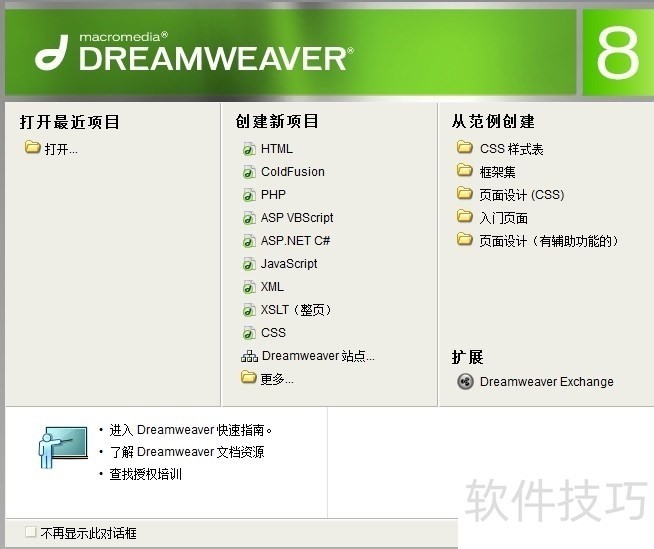The image size is (654, 549).
Task: Click the ASP VBScript document icon
Action: coord(249,218)
